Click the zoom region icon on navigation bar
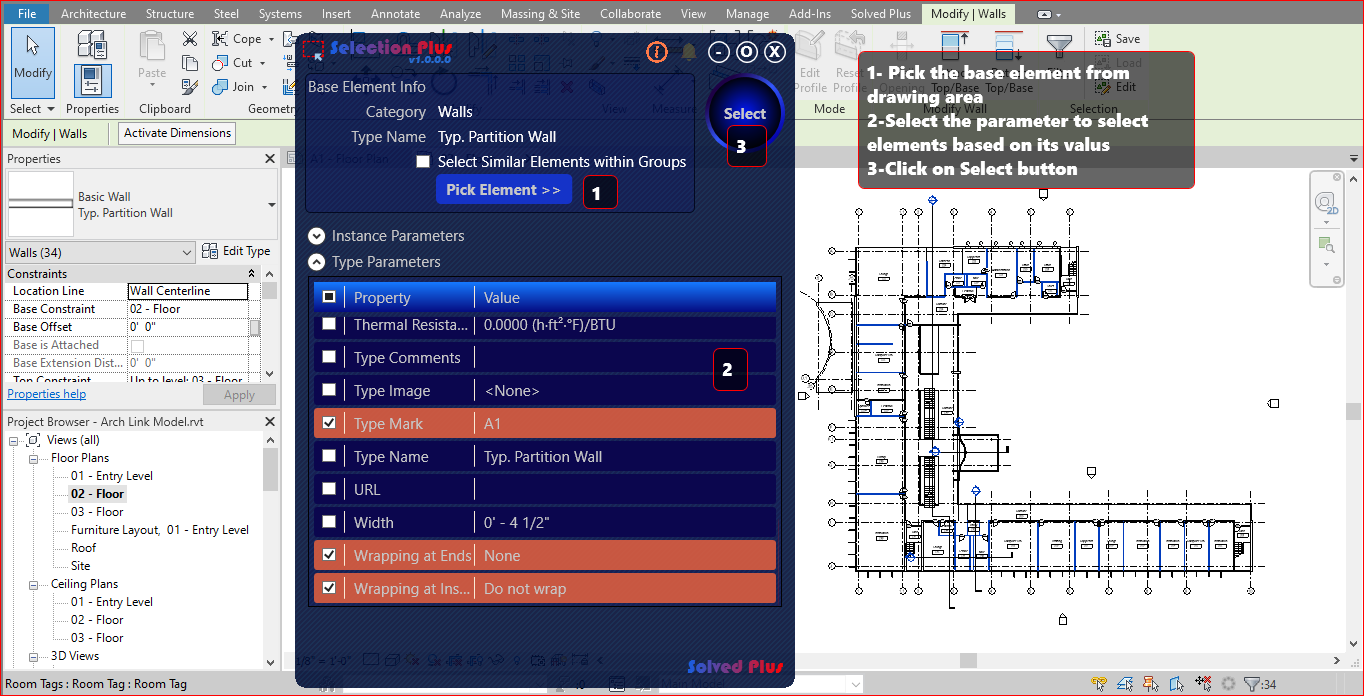The image size is (1364, 696). coord(1326,244)
